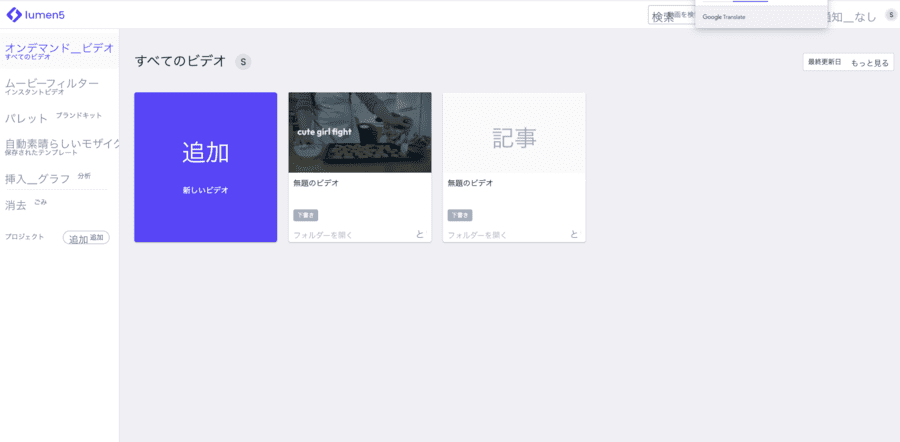The width and height of the screenshot is (900, 442).
Task: Open the cute girl fight video thumbnail
Action: point(360,132)
